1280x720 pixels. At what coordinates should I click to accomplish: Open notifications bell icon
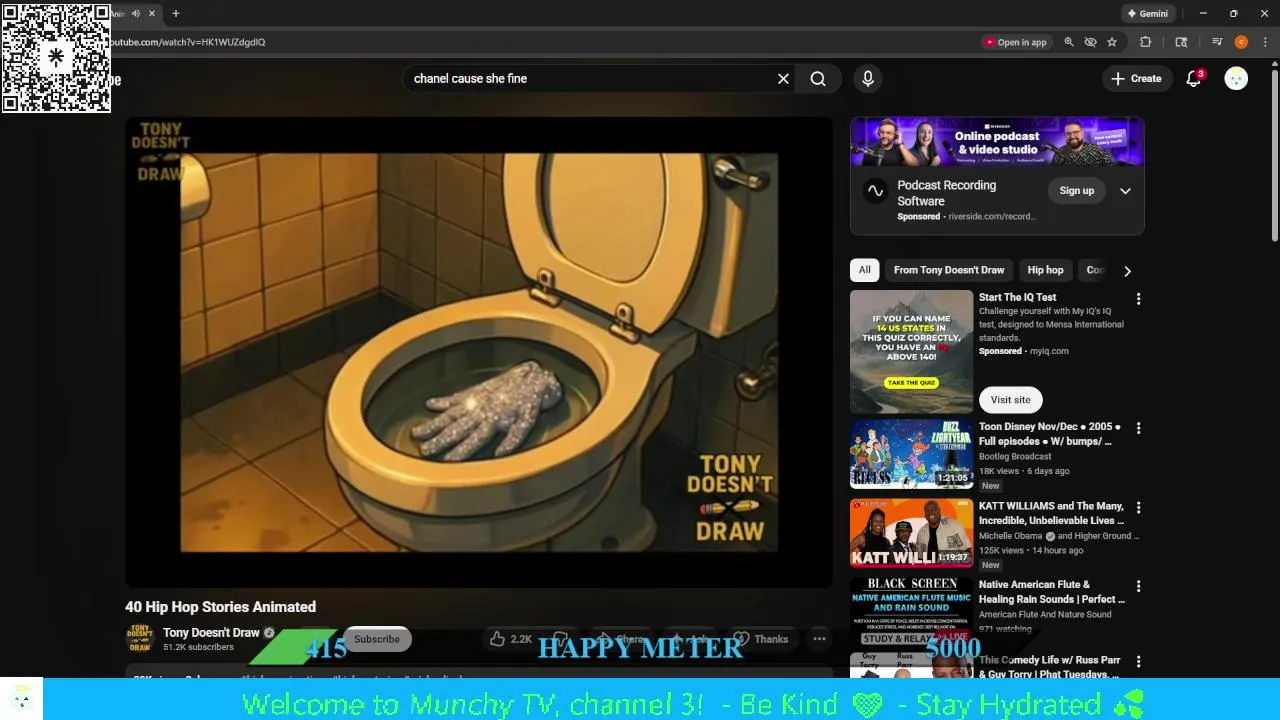pyautogui.click(x=1193, y=79)
